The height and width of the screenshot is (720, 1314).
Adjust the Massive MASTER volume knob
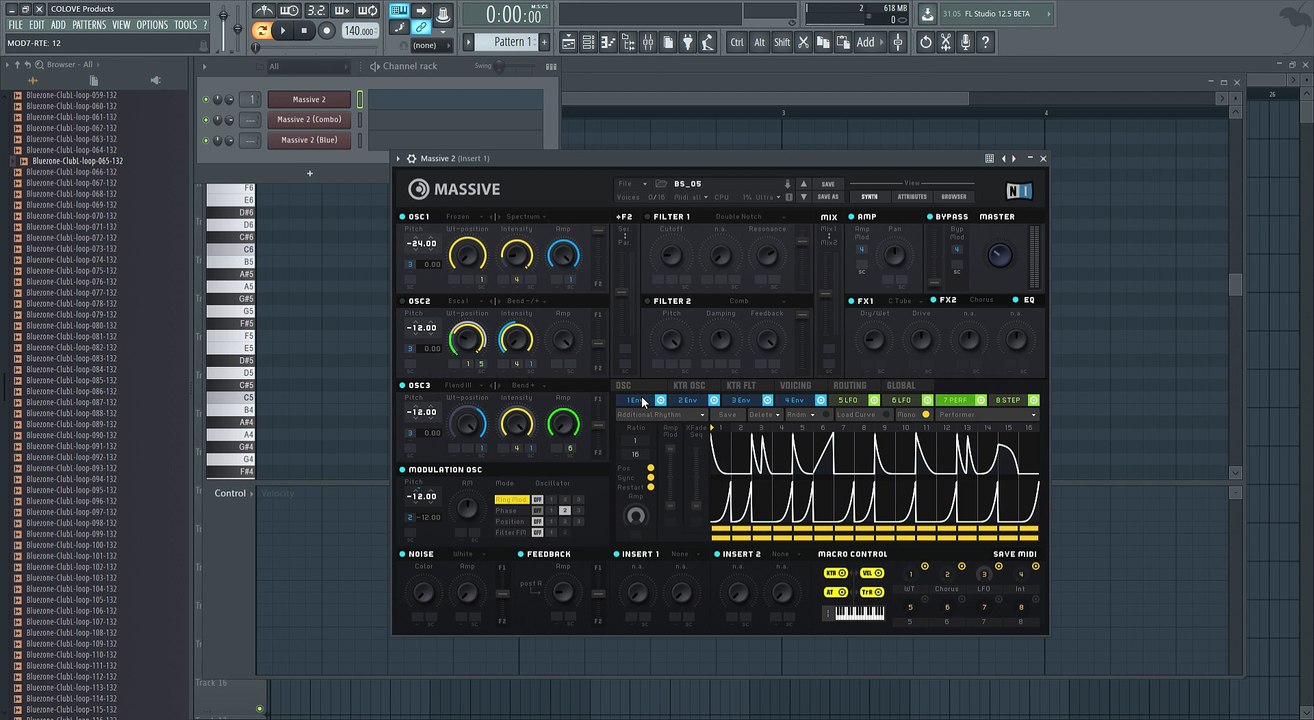[999, 255]
